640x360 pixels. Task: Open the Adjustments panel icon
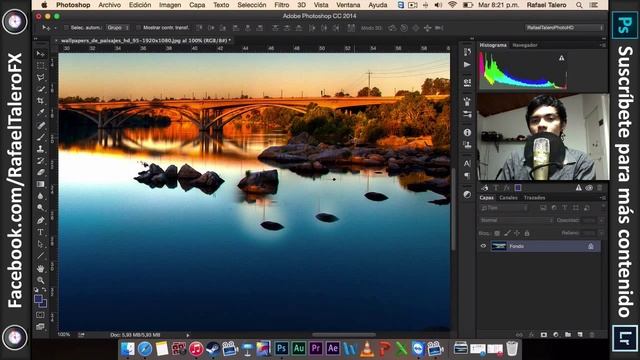(x=467, y=194)
